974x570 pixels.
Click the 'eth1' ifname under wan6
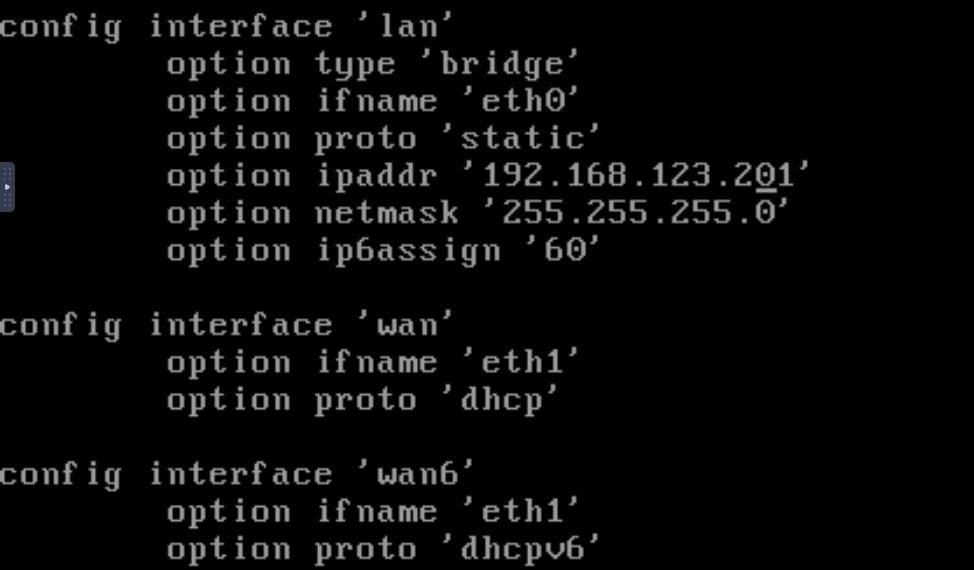click(521, 512)
